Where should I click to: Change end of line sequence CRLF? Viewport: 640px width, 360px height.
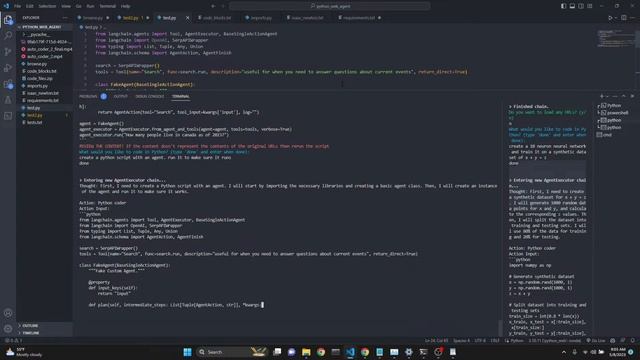[x=495, y=340]
